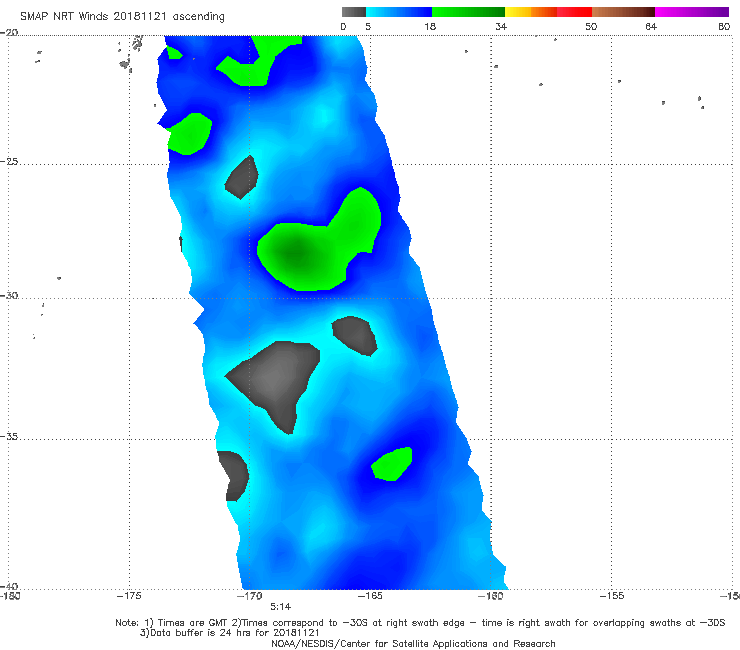Click the colorbar label '64'
This screenshot has width=740, height=650.
(651, 27)
